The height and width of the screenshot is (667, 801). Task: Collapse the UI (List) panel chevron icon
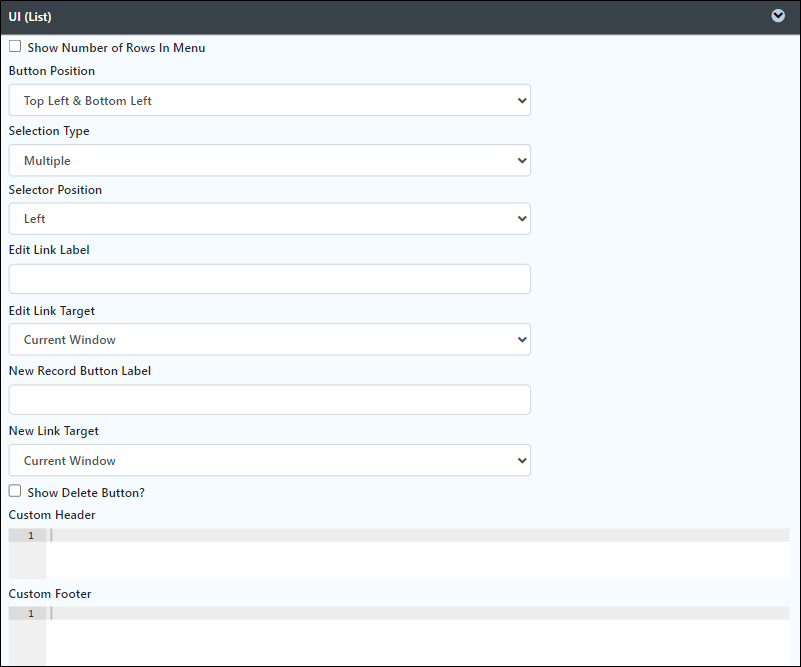(778, 16)
